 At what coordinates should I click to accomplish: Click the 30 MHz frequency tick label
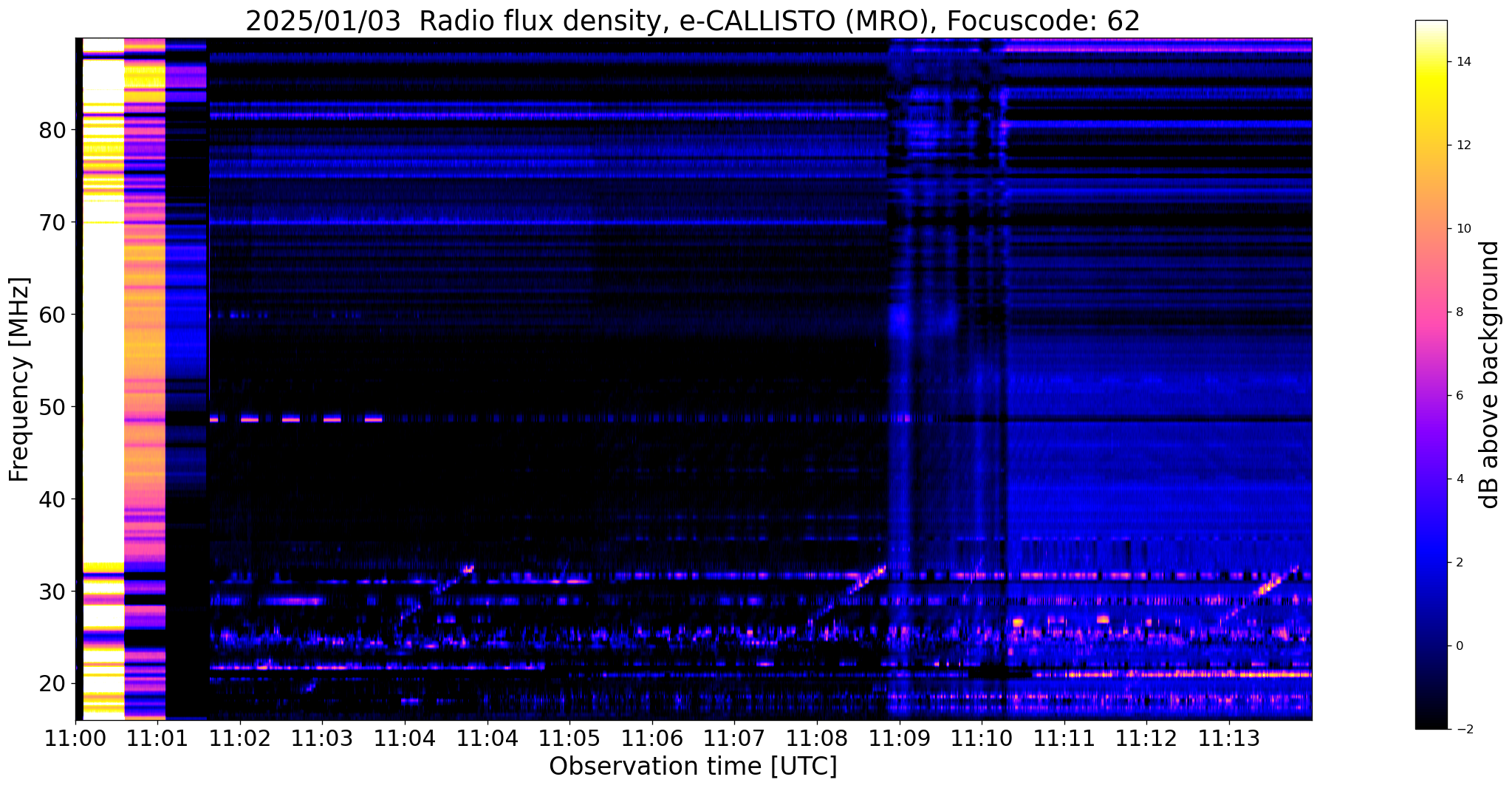point(52,592)
